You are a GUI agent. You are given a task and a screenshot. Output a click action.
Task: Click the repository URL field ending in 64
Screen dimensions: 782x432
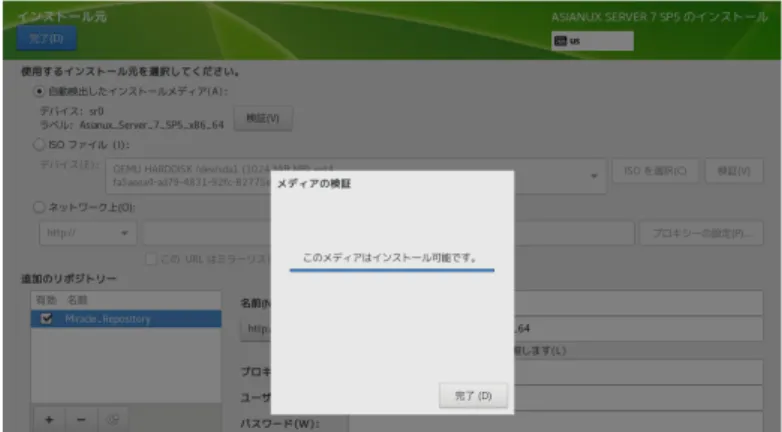click(638, 328)
